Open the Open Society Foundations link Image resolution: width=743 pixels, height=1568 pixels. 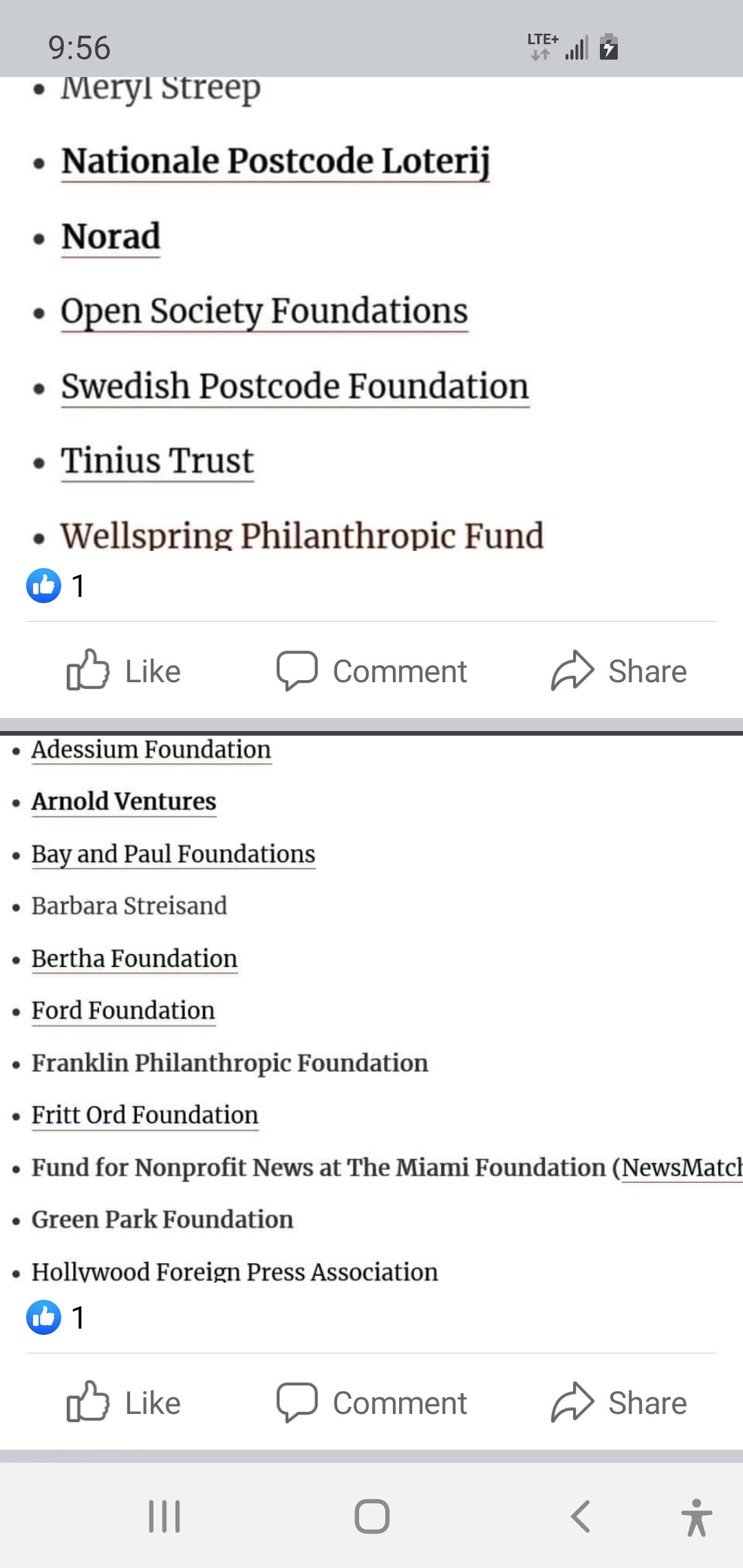tap(264, 311)
